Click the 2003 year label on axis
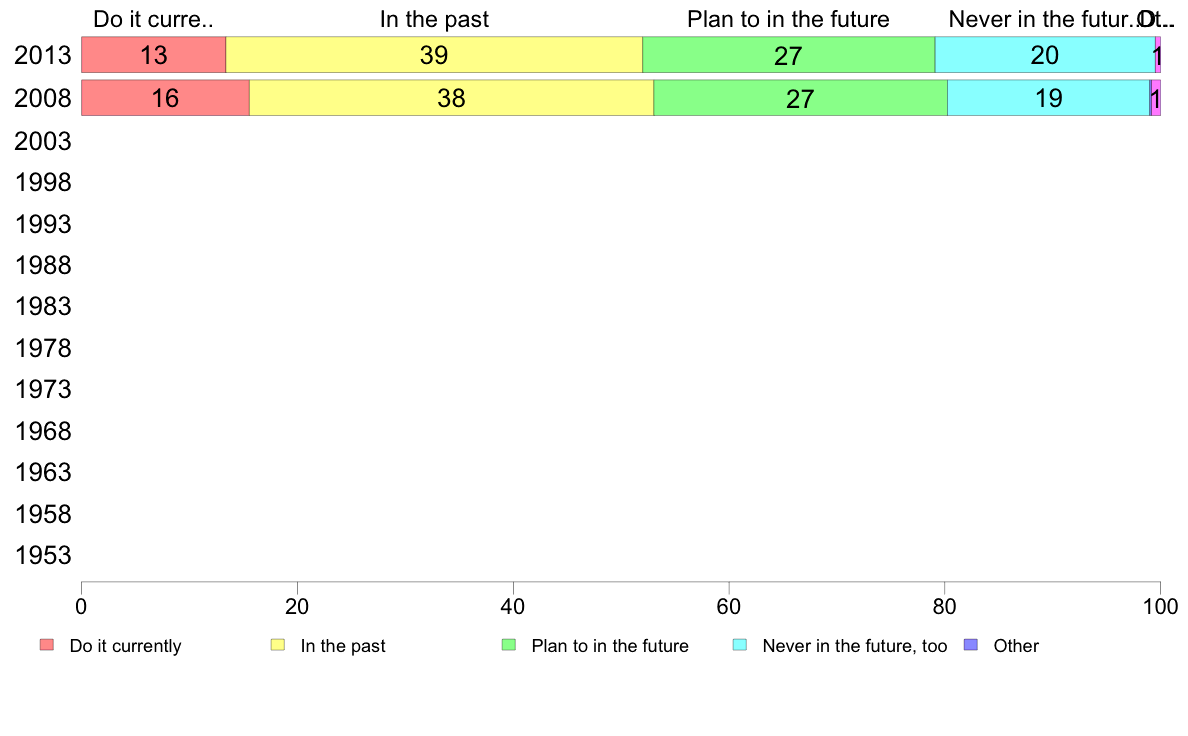 pos(42,141)
